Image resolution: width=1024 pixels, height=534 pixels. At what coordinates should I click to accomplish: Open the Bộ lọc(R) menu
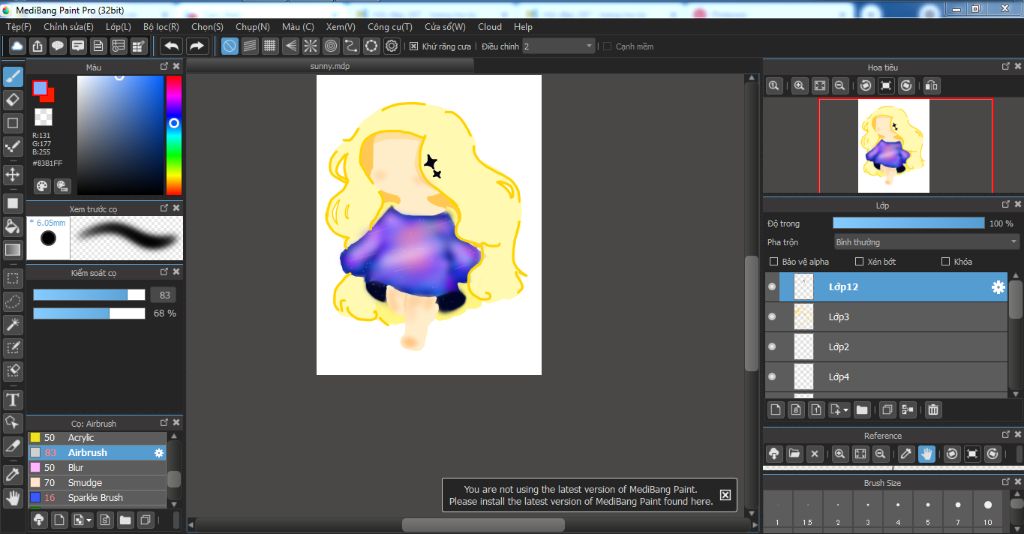point(161,27)
